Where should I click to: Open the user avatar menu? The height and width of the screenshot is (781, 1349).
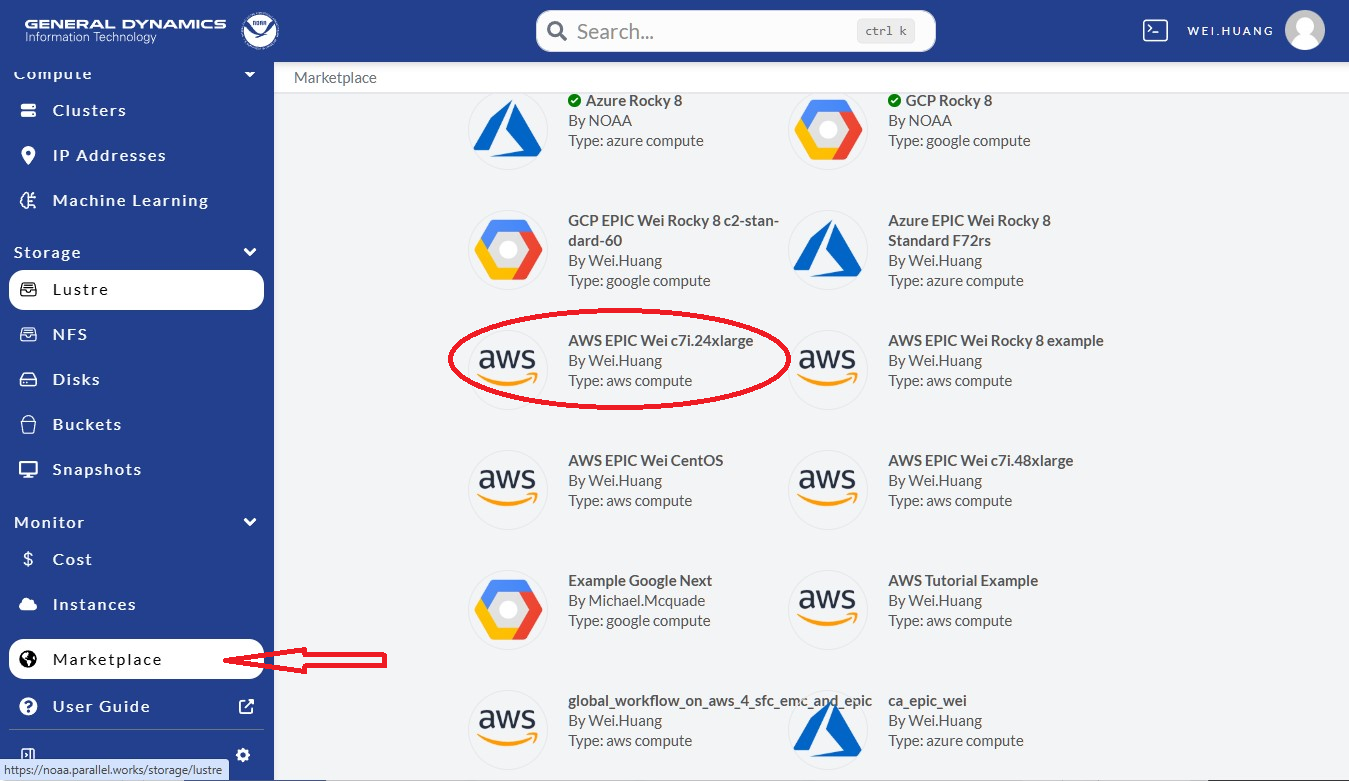tap(1305, 30)
